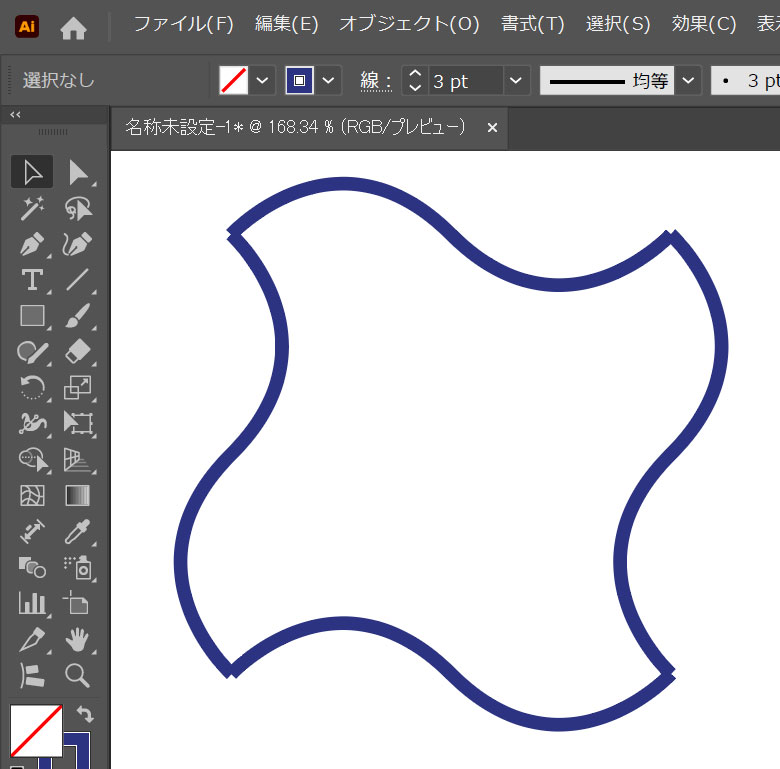Screen dimensions: 780x769
Task: Open the 書式(T) menu
Action: click(x=533, y=24)
